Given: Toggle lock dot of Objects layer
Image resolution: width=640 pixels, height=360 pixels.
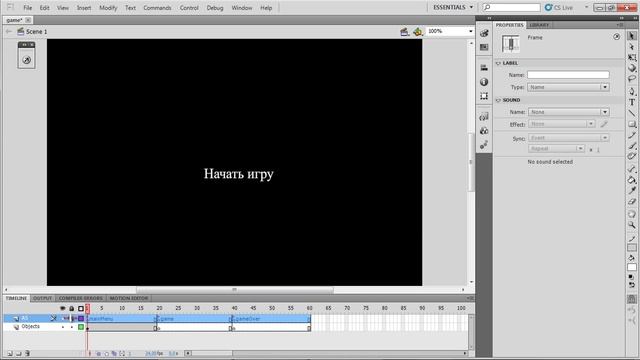Looking at the screenshot, I should click(72, 327).
